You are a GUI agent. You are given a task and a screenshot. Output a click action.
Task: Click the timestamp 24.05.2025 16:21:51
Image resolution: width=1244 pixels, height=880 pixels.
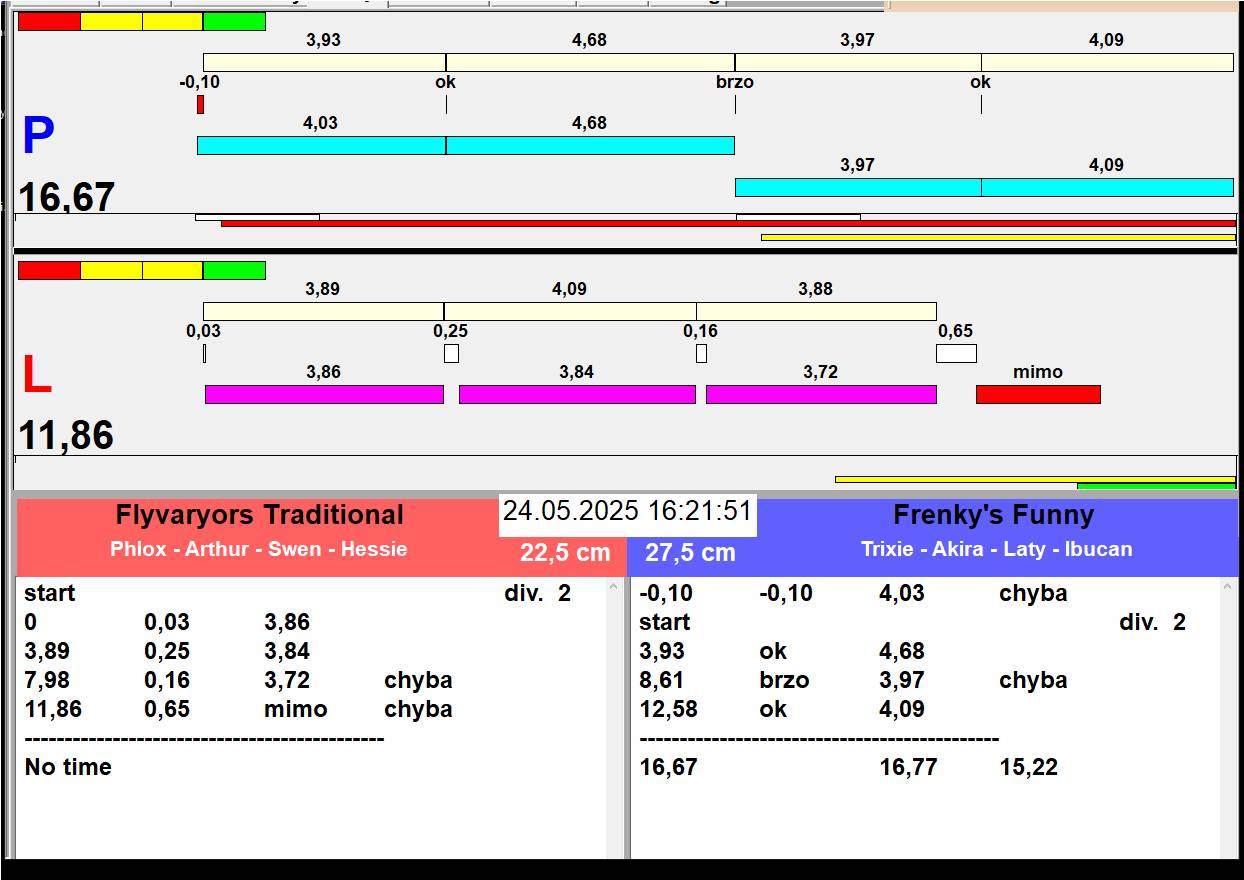click(x=627, y=511)
